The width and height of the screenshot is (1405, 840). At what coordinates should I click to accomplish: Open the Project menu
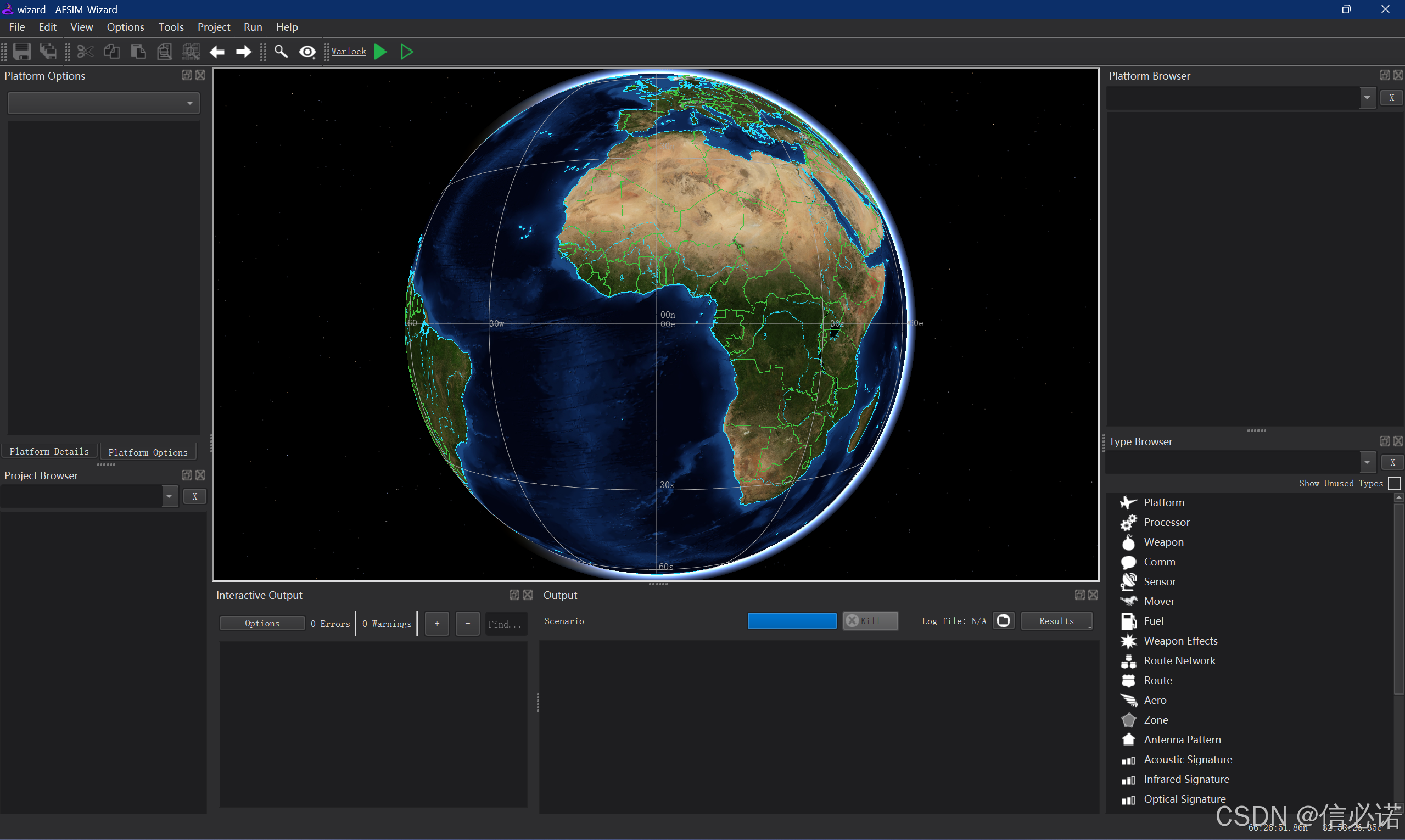[214, 27]
